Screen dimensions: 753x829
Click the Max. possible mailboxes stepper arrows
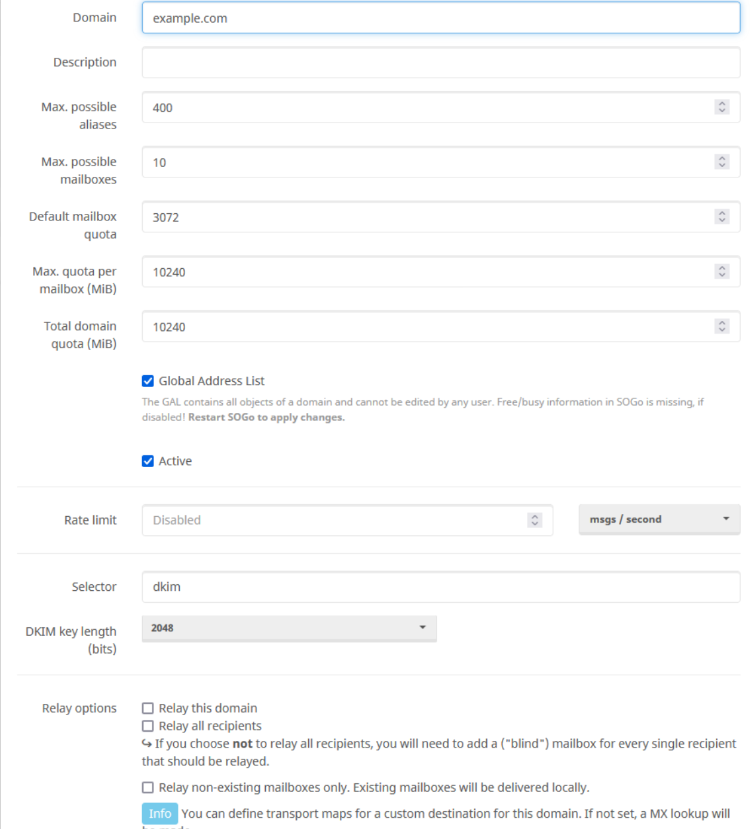click(x=721, y=162)
